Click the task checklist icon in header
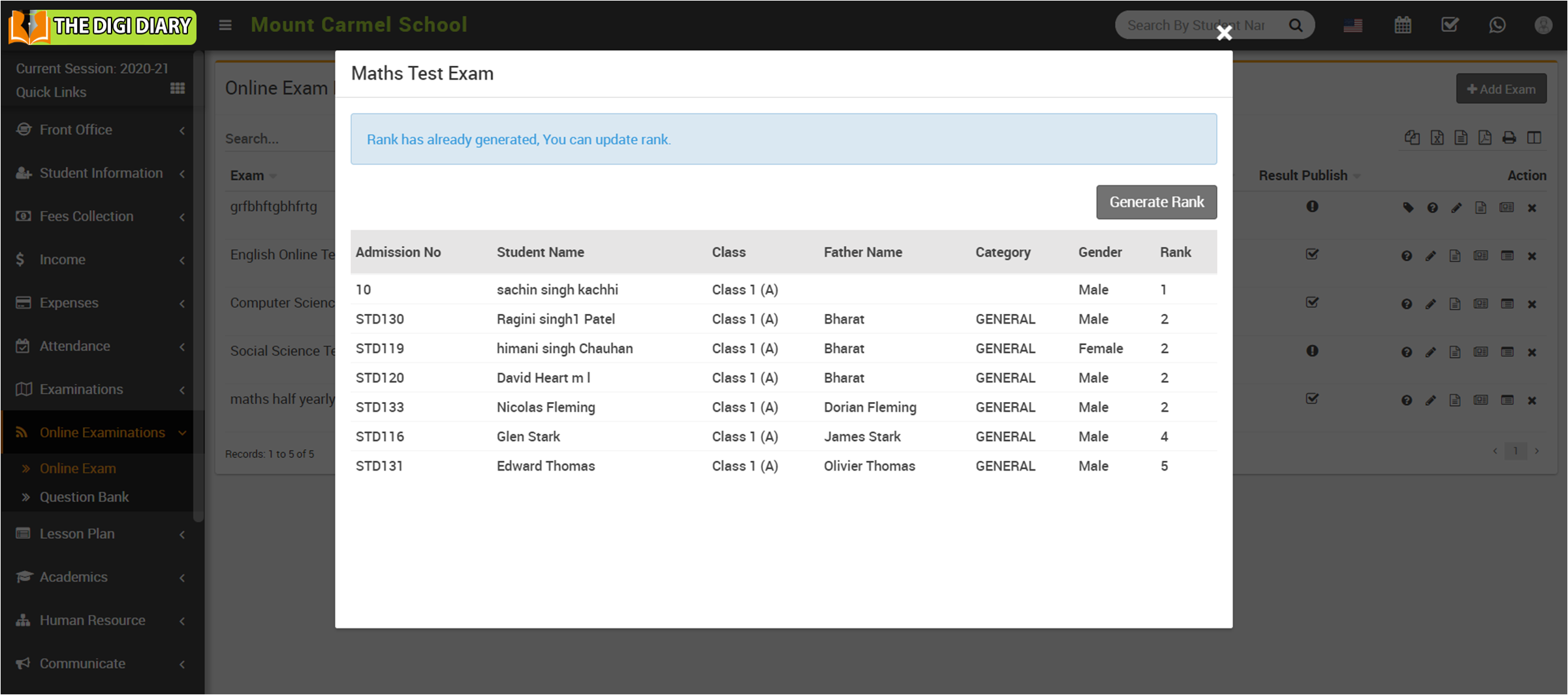Screen dimensions: 1568x695 [1449, 25]
